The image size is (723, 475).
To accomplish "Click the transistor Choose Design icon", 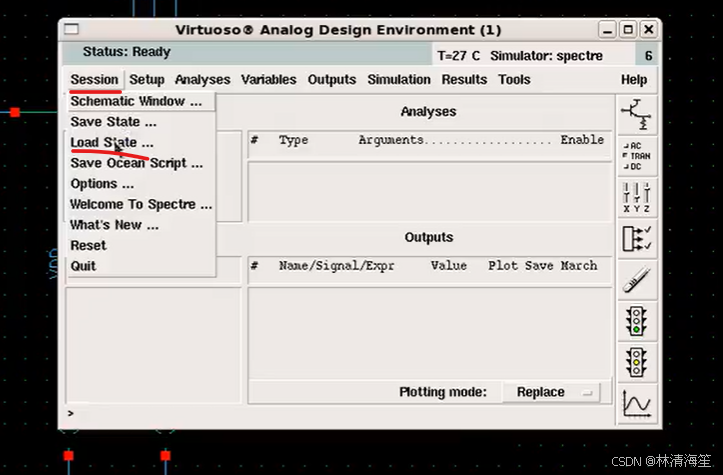I will tap(636, 115).
